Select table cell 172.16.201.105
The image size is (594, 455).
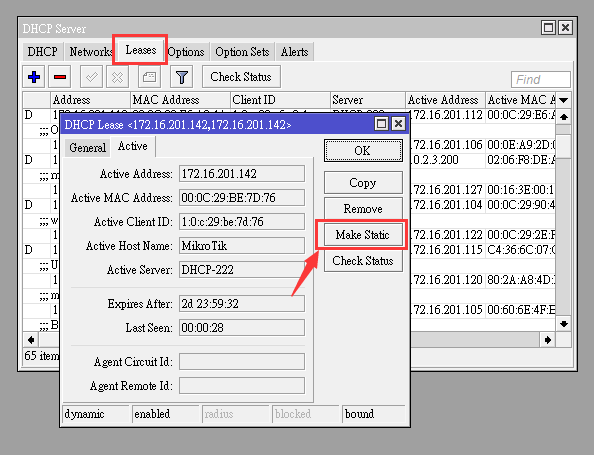click(x=447, y=310)
